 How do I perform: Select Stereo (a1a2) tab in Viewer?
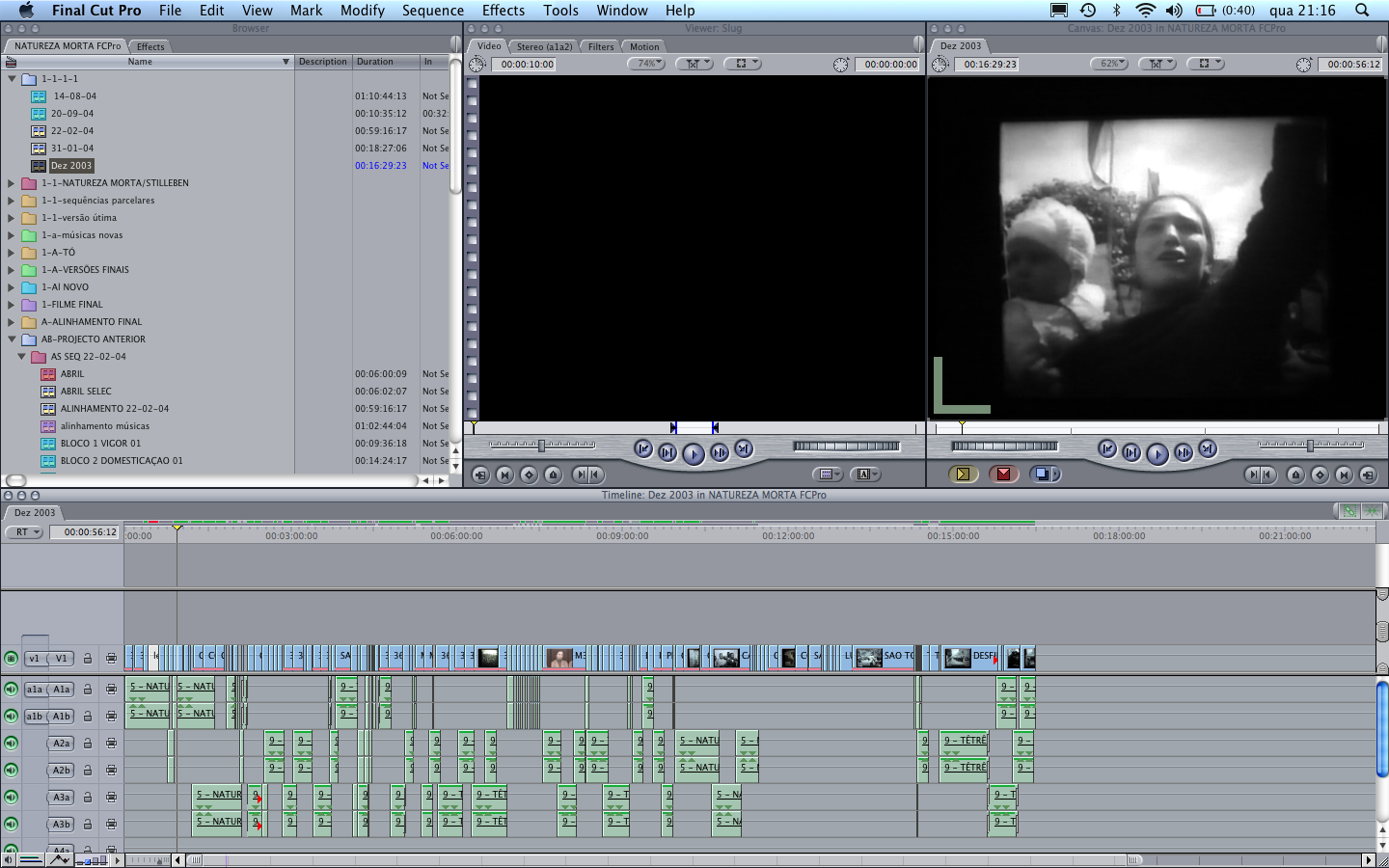[x=544, y=46]
